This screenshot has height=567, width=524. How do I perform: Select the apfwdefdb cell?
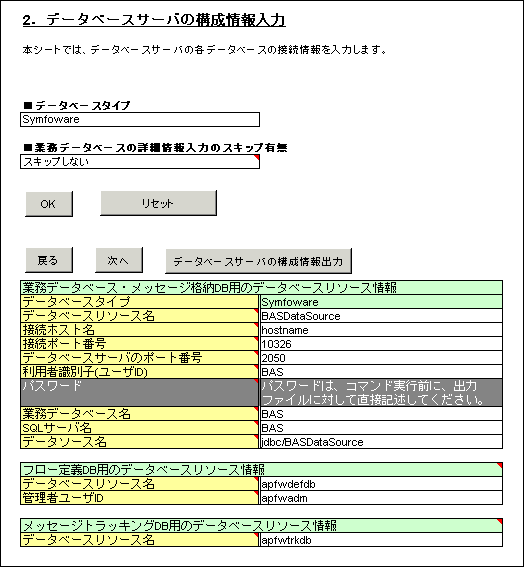point(381,484)
